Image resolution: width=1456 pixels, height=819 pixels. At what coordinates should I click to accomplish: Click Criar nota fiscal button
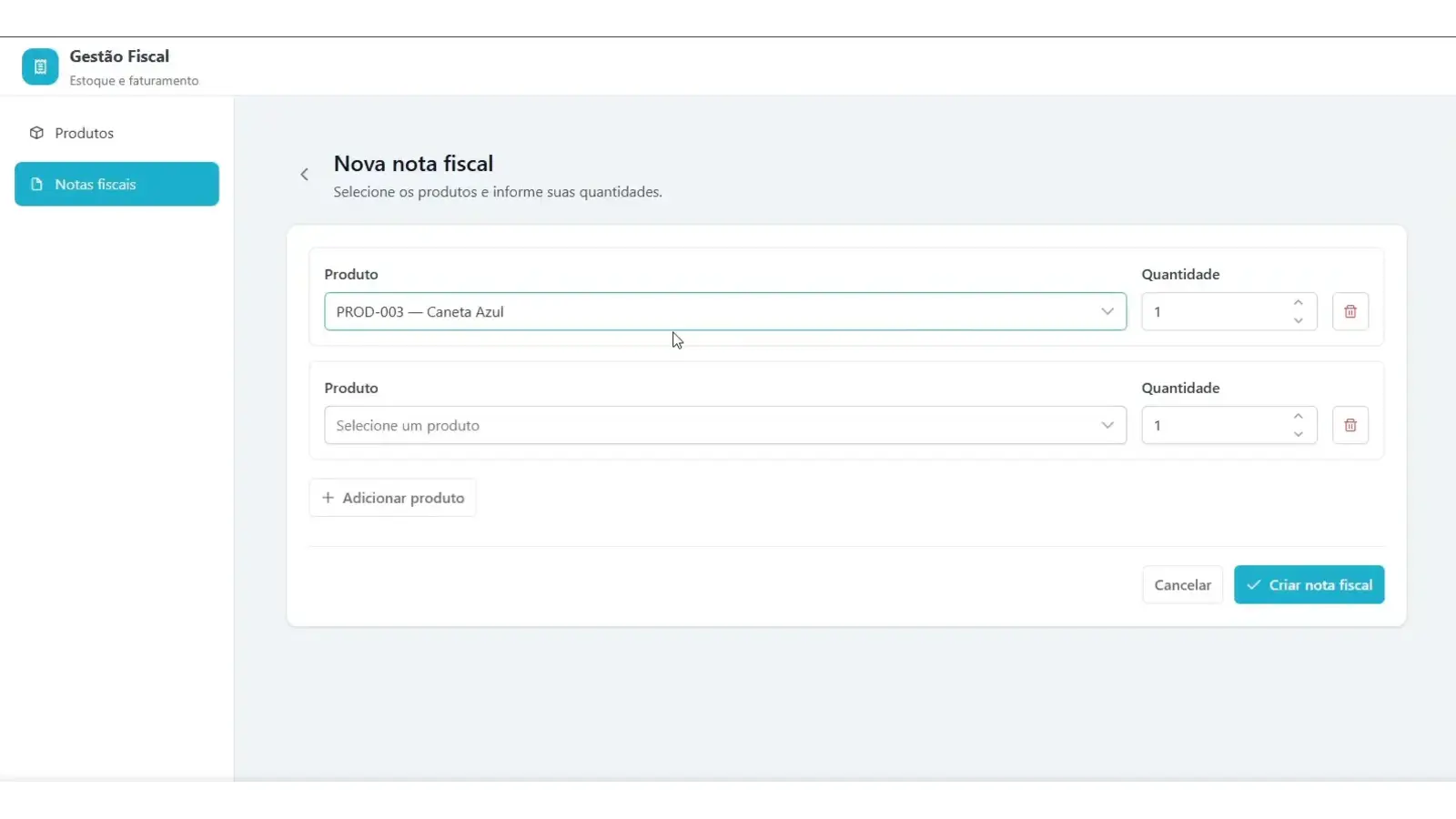(x=1309, y=585)
